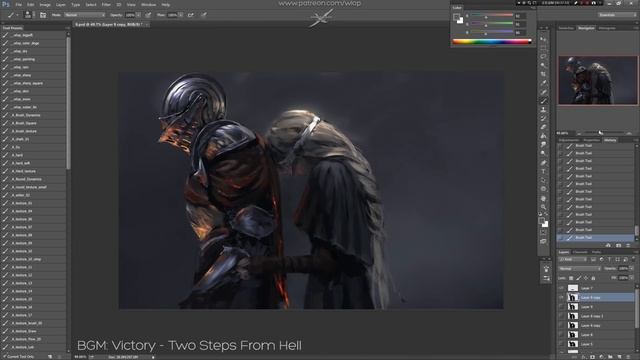Select the Clone Stamp tool
This screenshot has width=640, height=360.
coord(543,109)
